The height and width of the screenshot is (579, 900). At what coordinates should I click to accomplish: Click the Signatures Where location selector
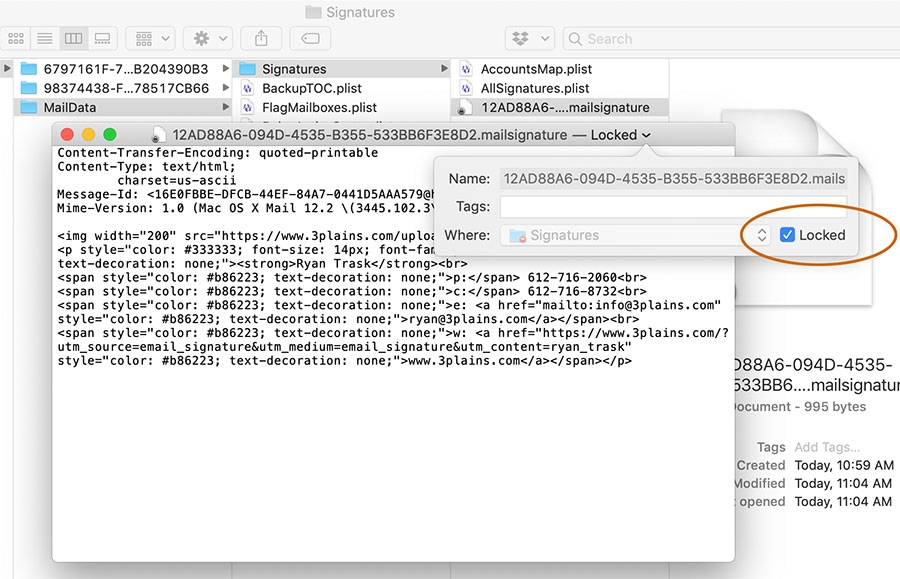(x=634, y=235)
